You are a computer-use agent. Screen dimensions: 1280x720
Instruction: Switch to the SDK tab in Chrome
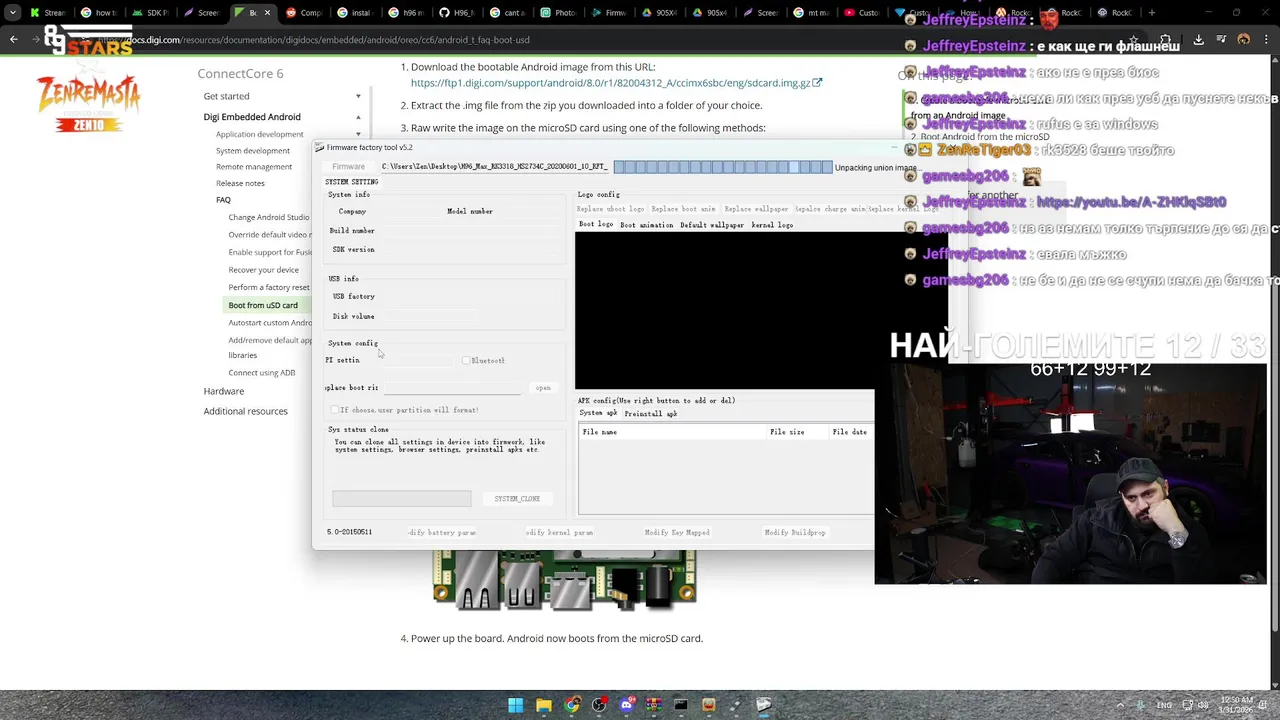point(149,13)
